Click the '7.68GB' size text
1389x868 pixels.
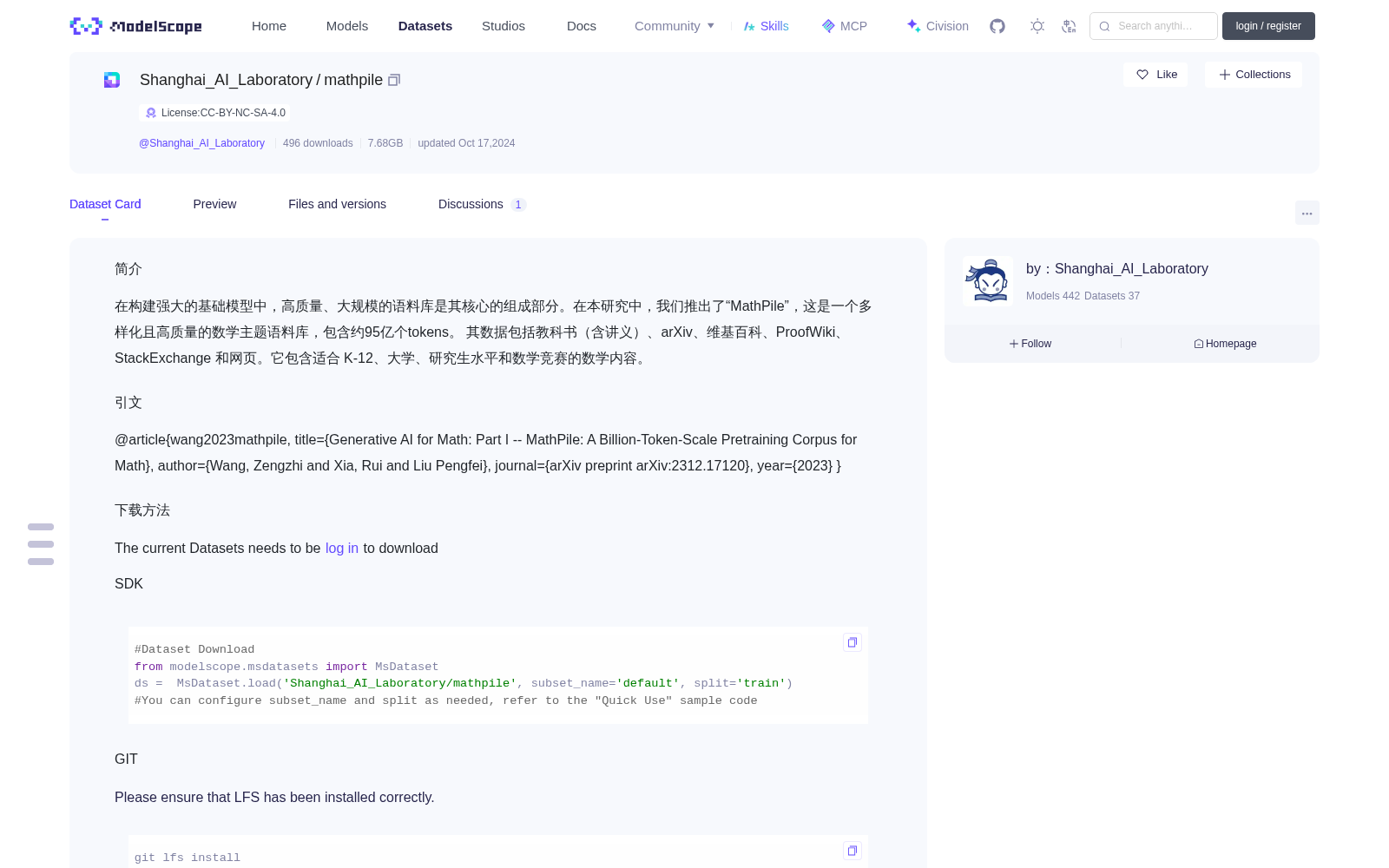click(385, 143)
